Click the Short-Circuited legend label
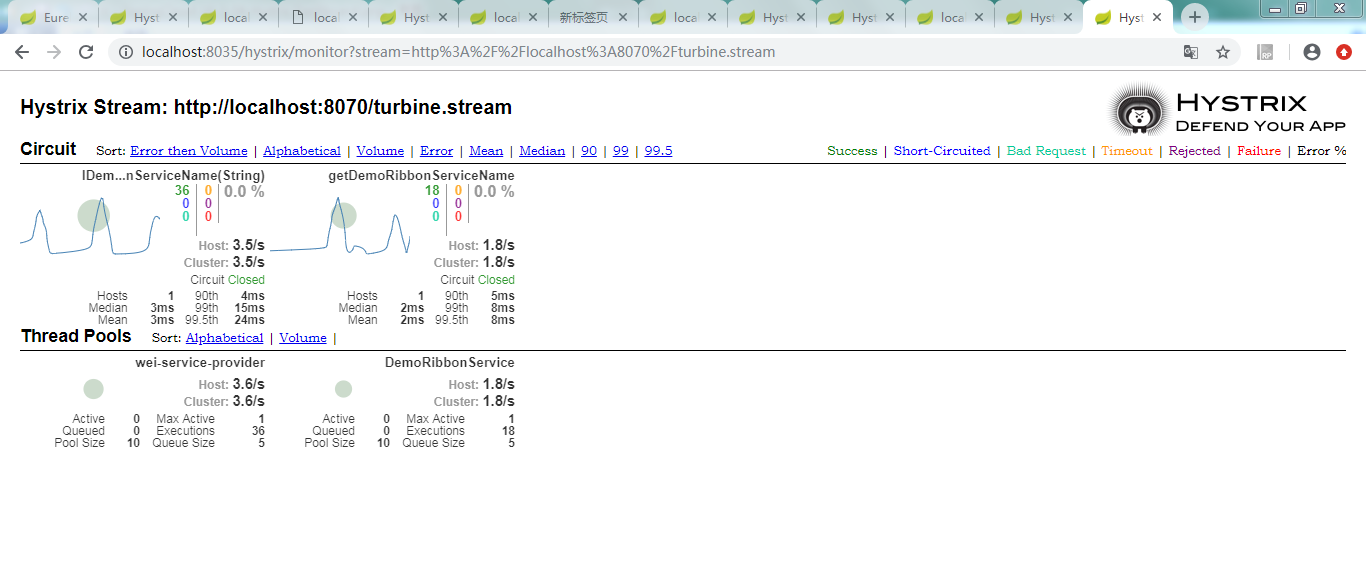The width and height of the screenshot is (1366, 561). (x=942, y=151)
